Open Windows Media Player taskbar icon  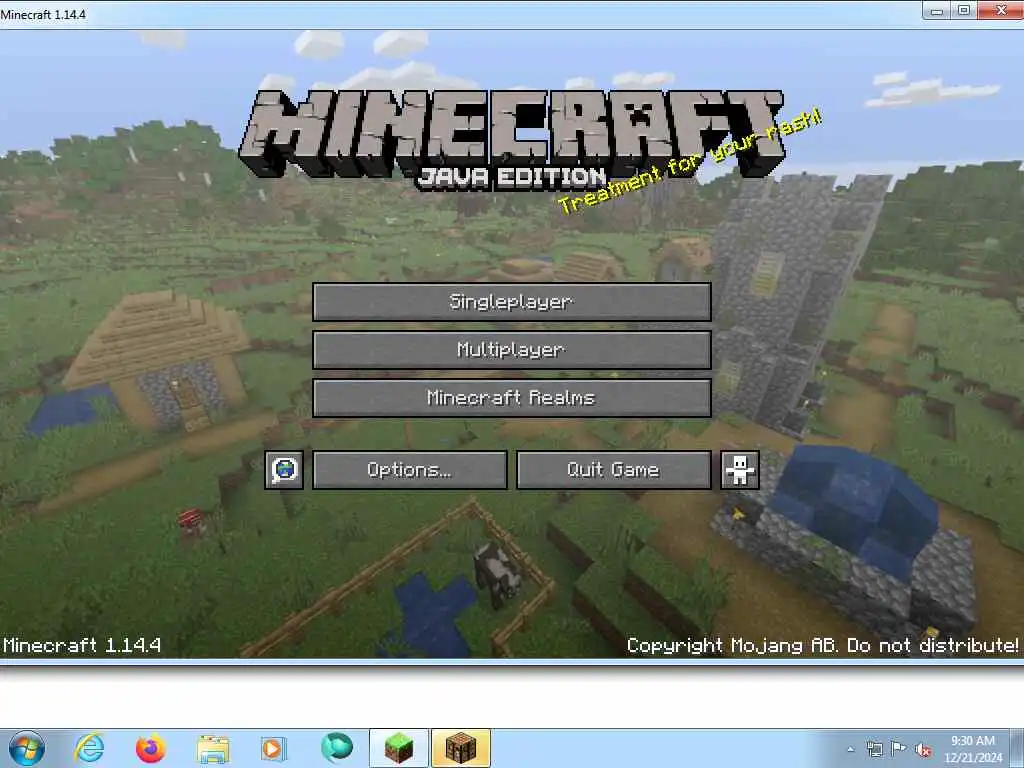273,748
